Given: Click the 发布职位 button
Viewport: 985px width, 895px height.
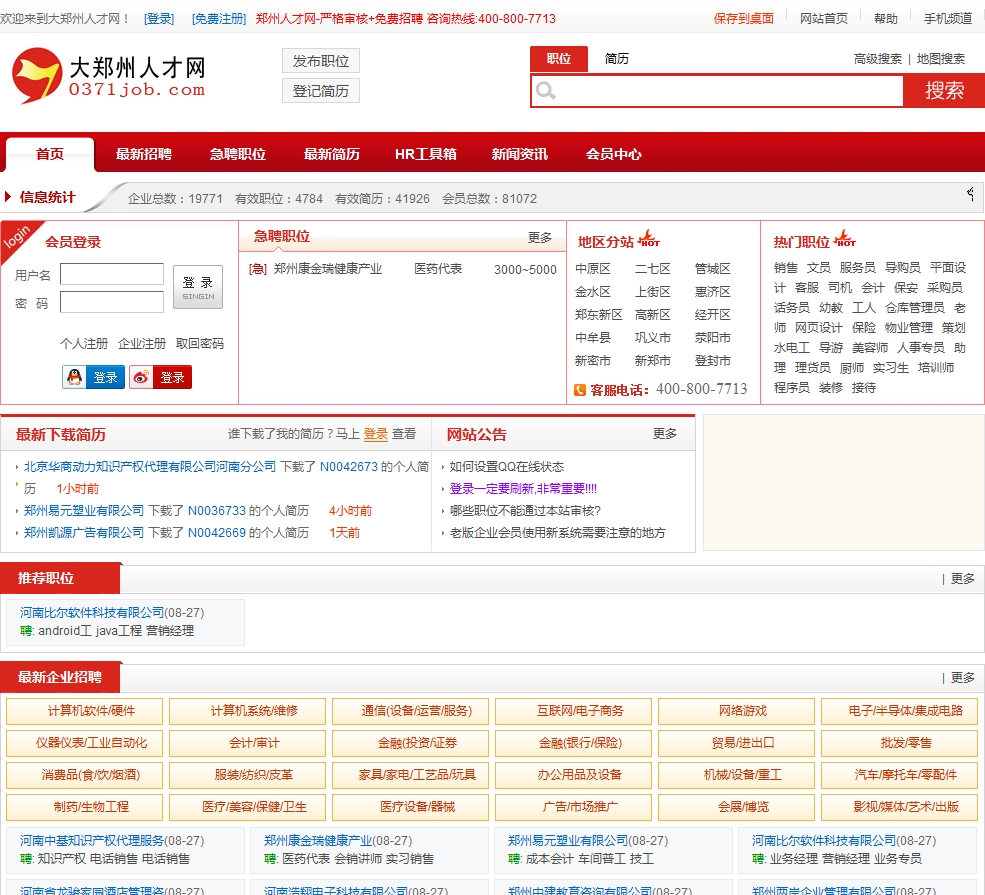Looking at the screenshot, I should tap(320, 61).
